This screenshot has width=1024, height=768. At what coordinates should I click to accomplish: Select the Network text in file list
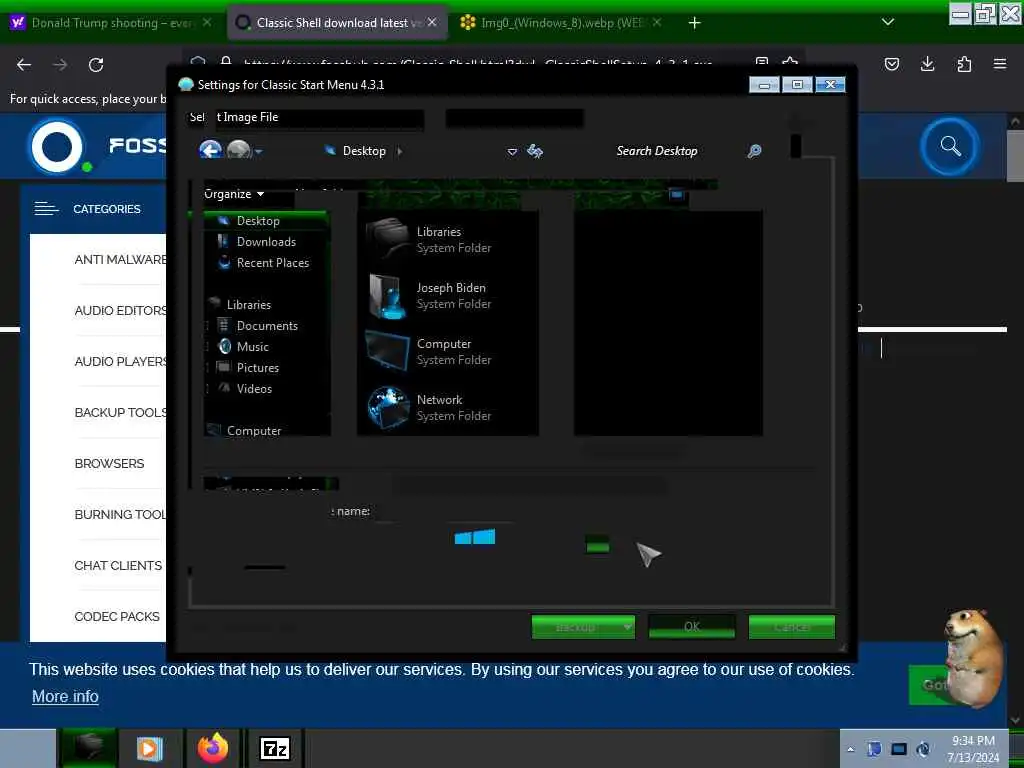pos(440,400)
